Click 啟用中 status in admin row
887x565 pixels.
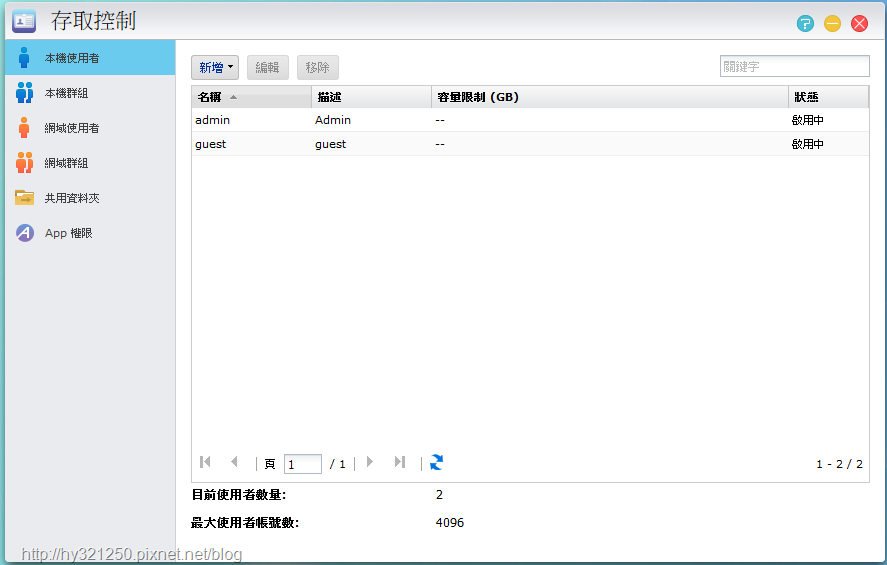pyautogui.click(x=807, y=120)
